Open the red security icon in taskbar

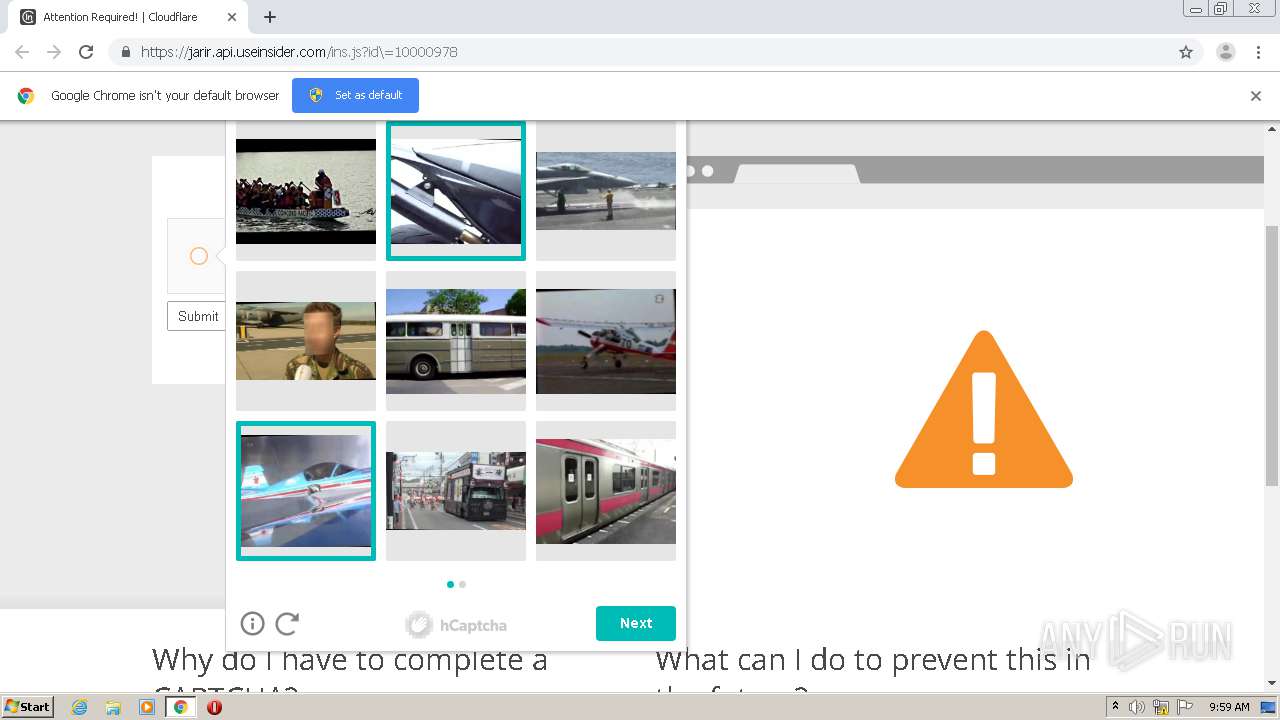coord(214,707)
